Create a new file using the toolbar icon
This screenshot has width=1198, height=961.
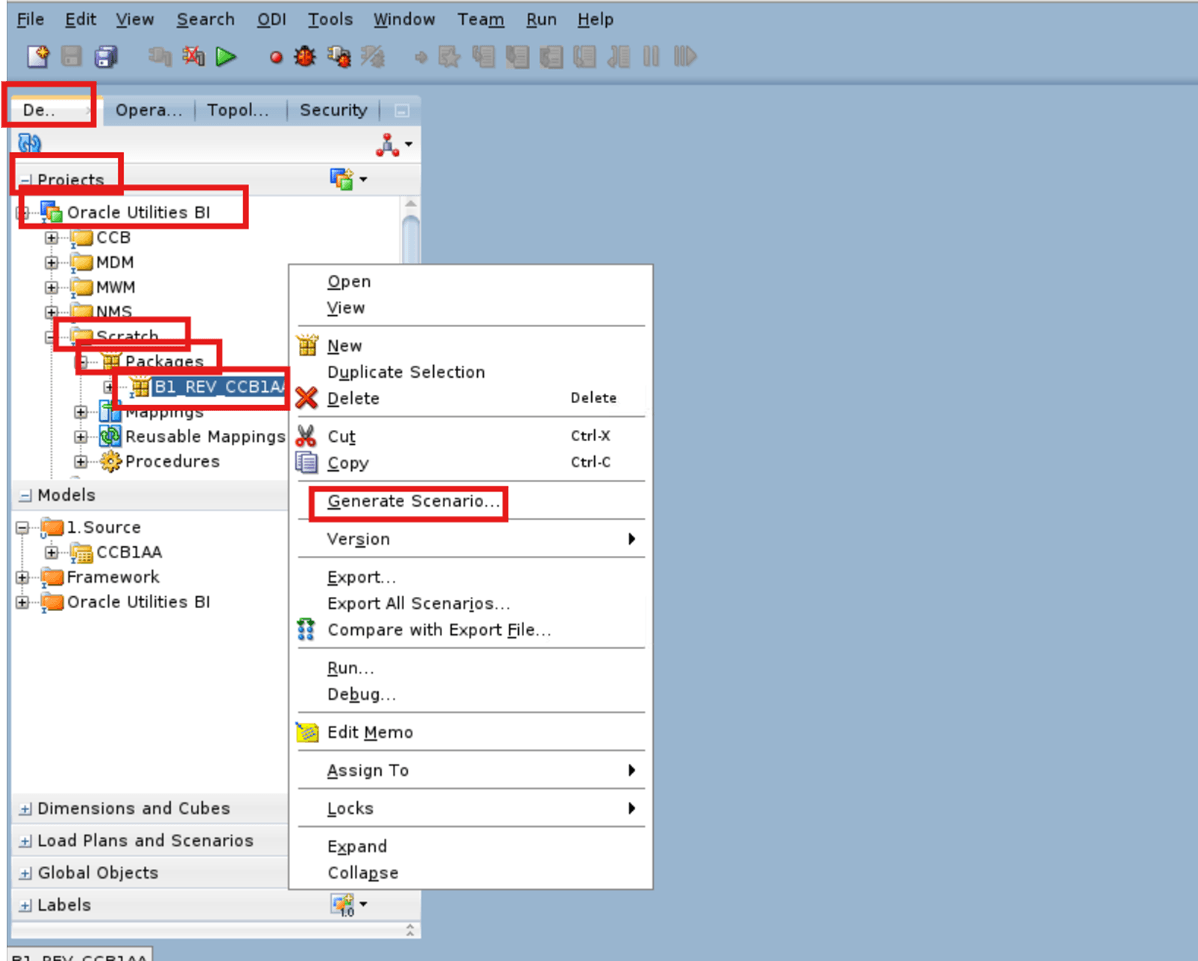pos(37,57)
